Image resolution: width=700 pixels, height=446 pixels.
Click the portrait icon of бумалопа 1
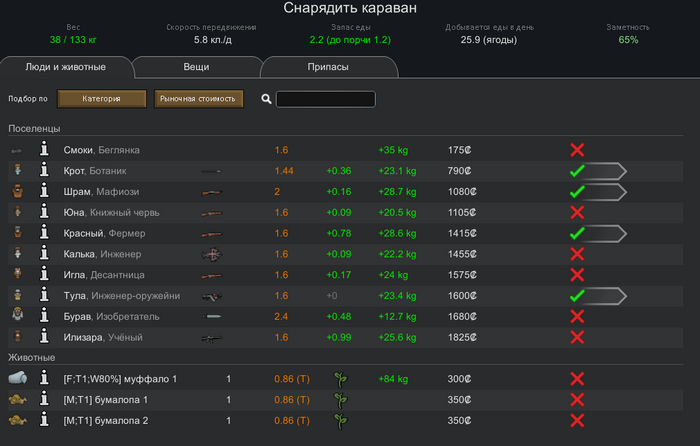[18, 400]
